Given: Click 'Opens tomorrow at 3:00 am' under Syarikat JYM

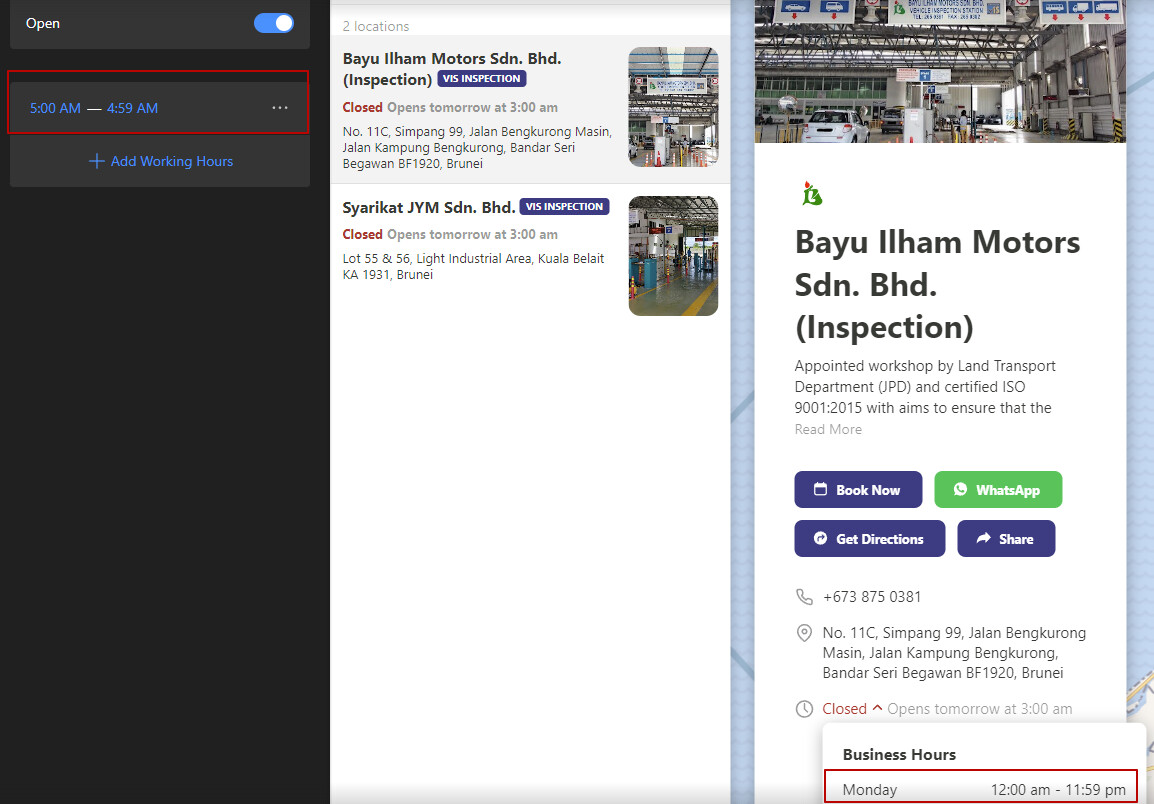Looking at the screenshot, I should pos(472,235).
